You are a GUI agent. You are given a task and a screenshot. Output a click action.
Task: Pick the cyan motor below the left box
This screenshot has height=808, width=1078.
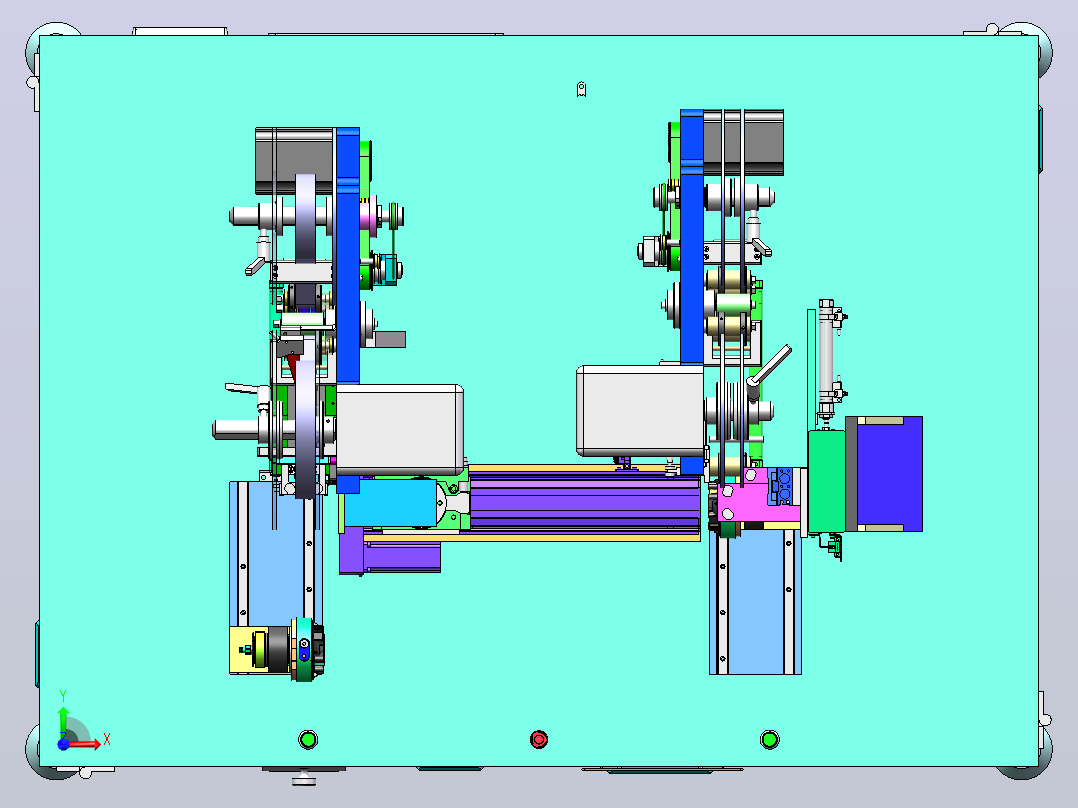(390, 503)
